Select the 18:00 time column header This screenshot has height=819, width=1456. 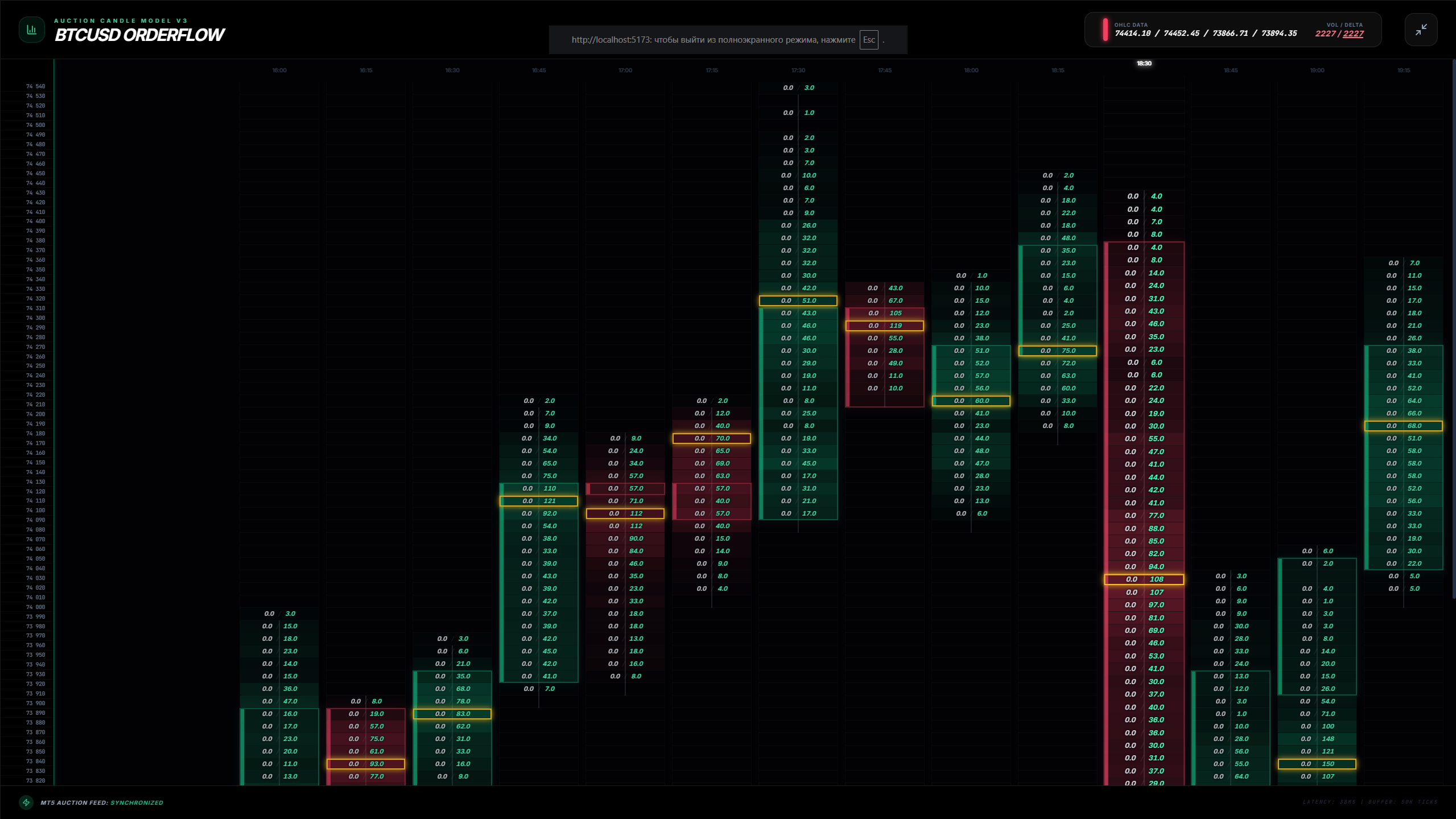pyautogui.click(x=971, y=71)
